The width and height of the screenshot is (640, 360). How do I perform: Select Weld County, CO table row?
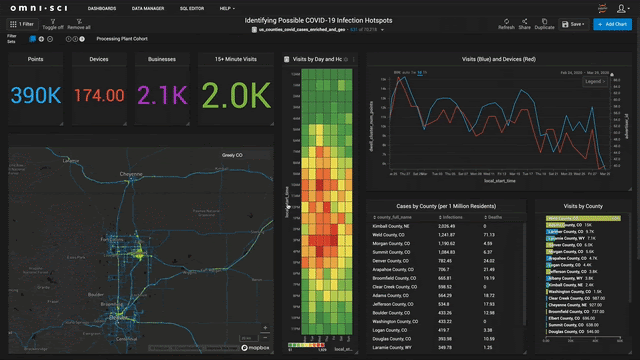pyautogui.click(x=446, y=235)
